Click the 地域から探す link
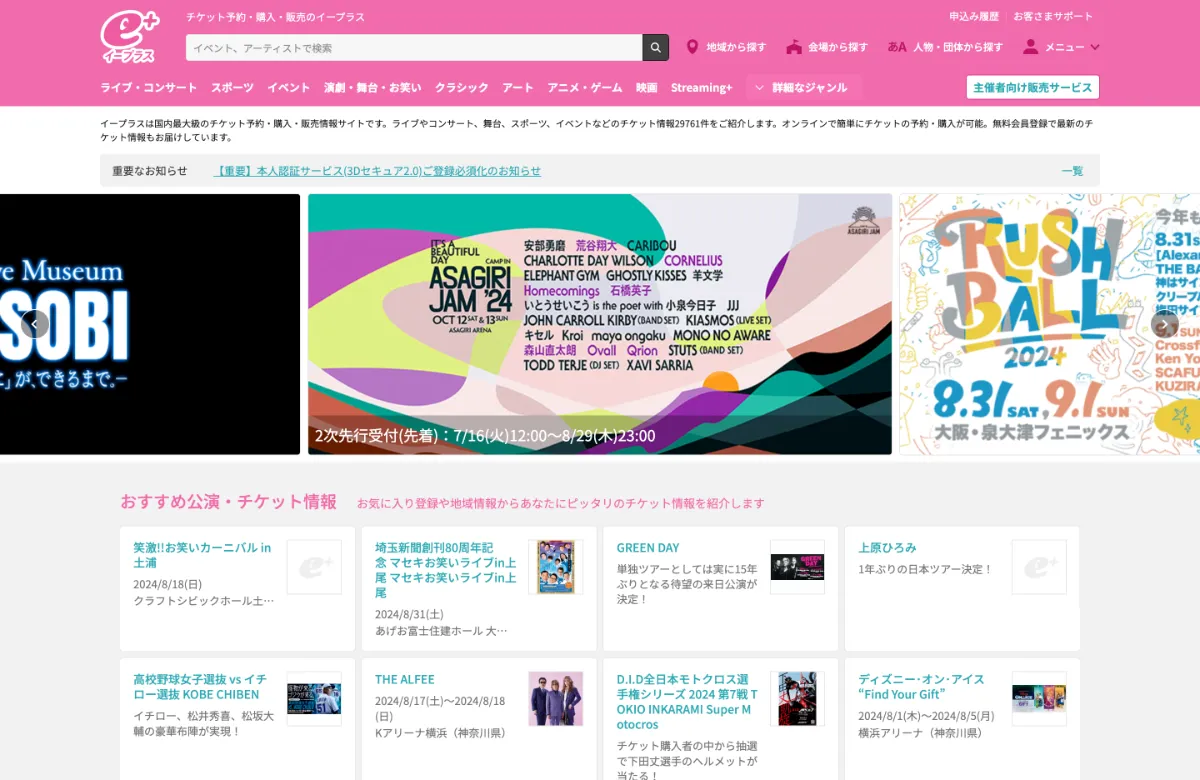Screen dimensions: 1200x780 click(736, 47)
